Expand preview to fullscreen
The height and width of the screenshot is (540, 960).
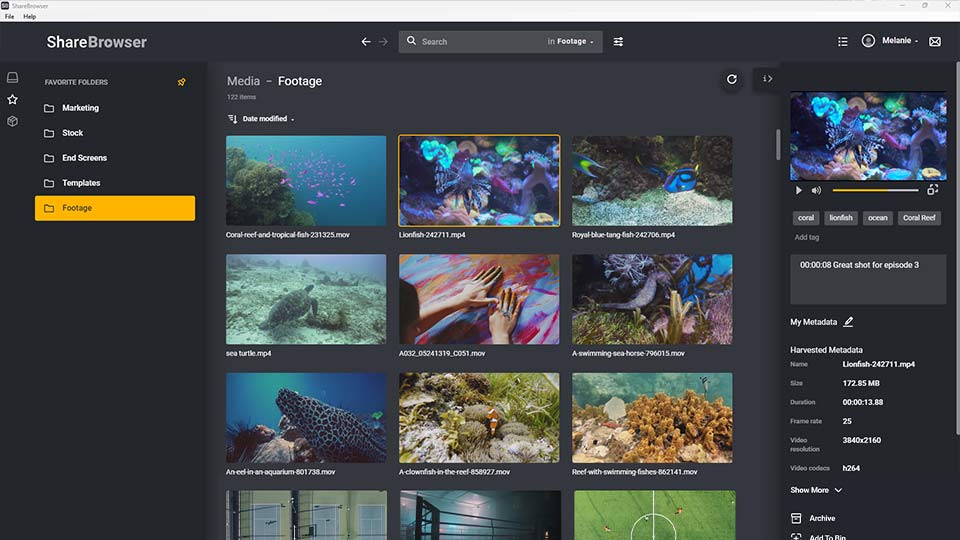pyautogui.click(x=932, y=190)
